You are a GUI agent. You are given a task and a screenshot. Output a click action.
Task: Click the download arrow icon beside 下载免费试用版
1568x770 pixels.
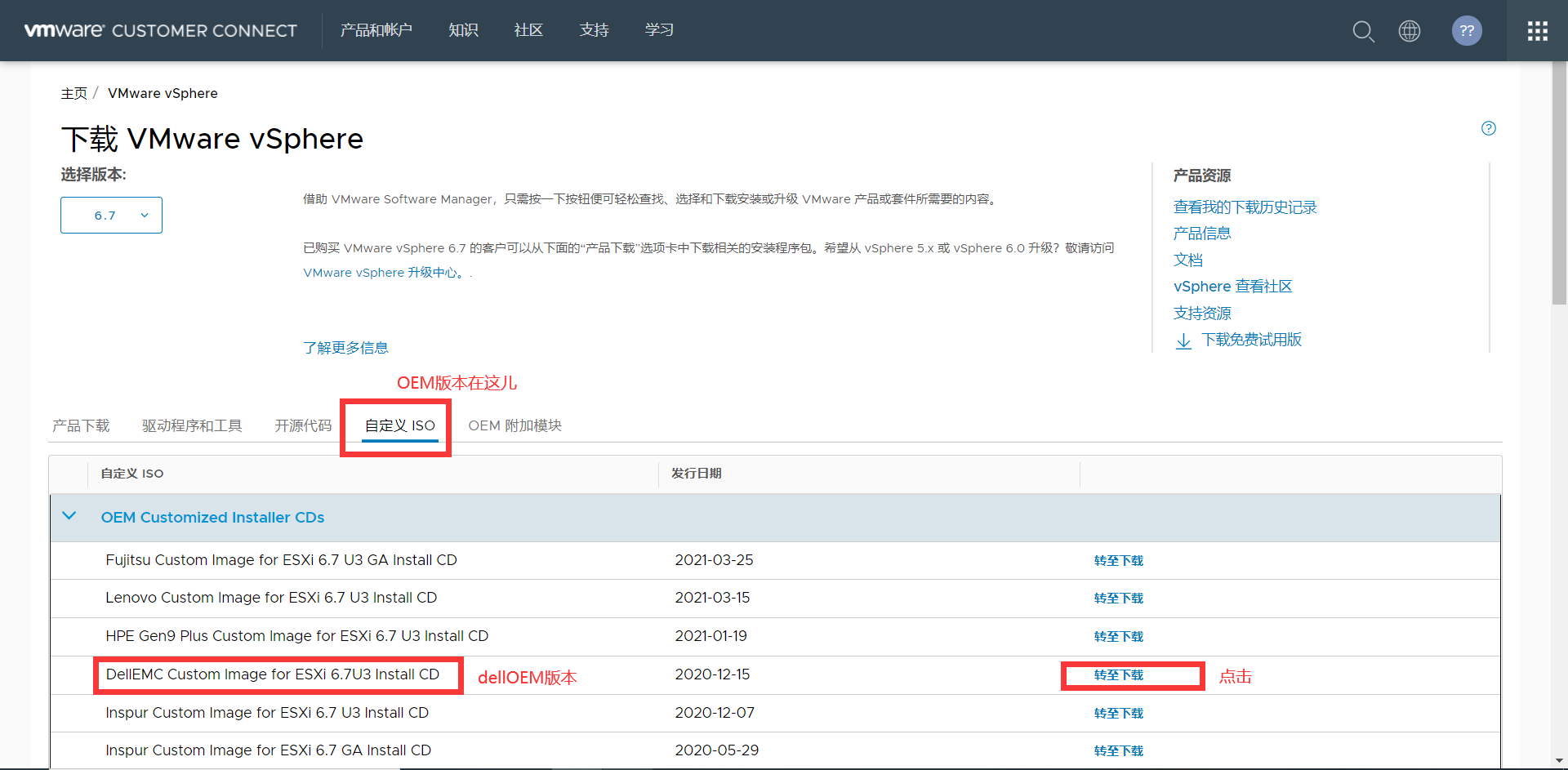1183,340
